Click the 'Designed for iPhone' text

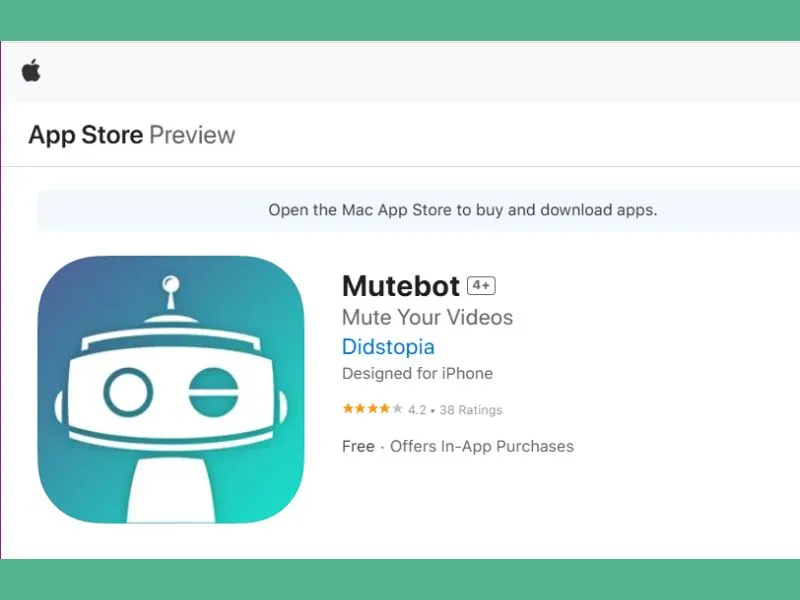pos(417,373)
